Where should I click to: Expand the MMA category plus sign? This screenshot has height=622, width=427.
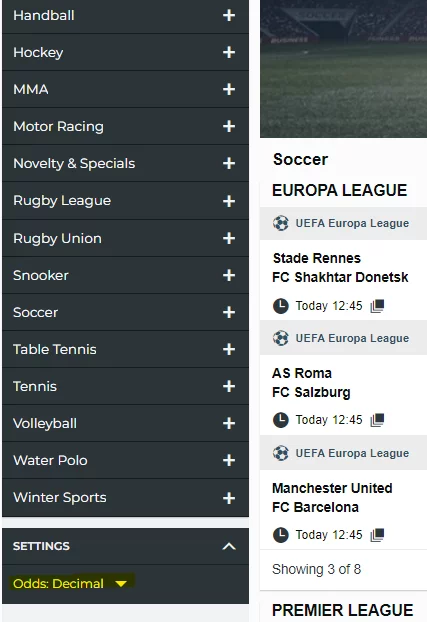[x=229, y=89]
